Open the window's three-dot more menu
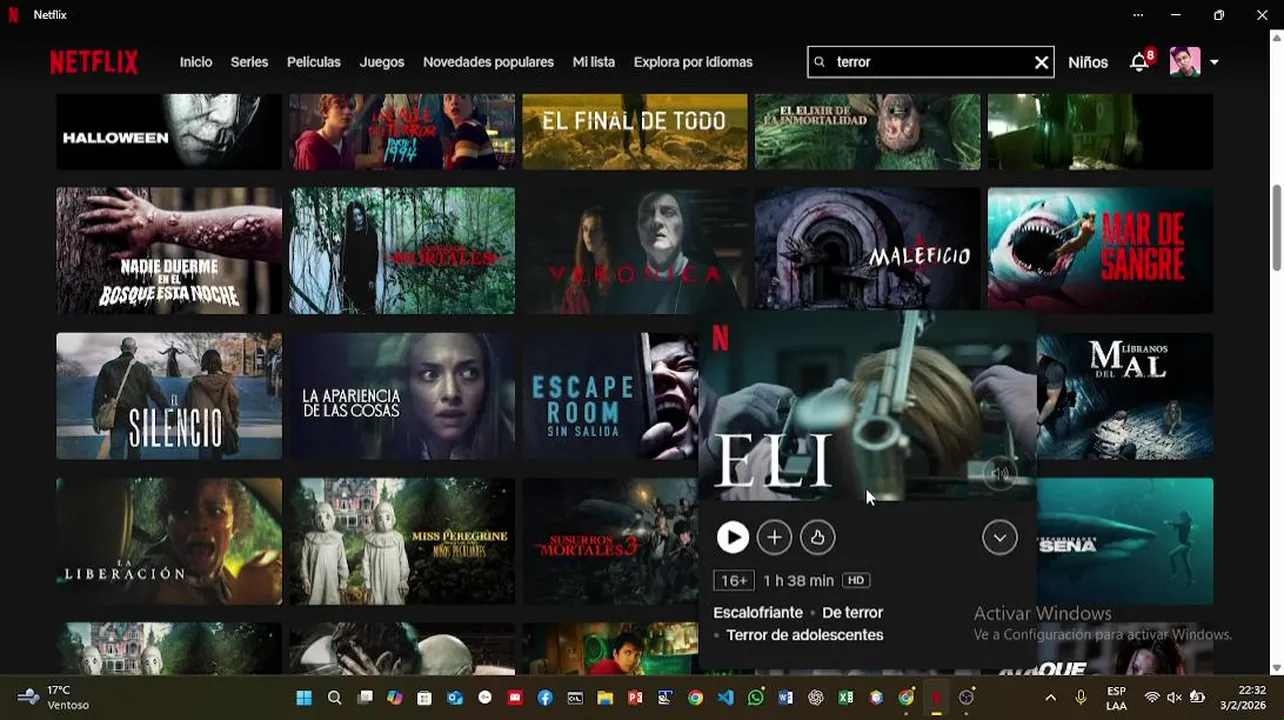 point(1138,15)
